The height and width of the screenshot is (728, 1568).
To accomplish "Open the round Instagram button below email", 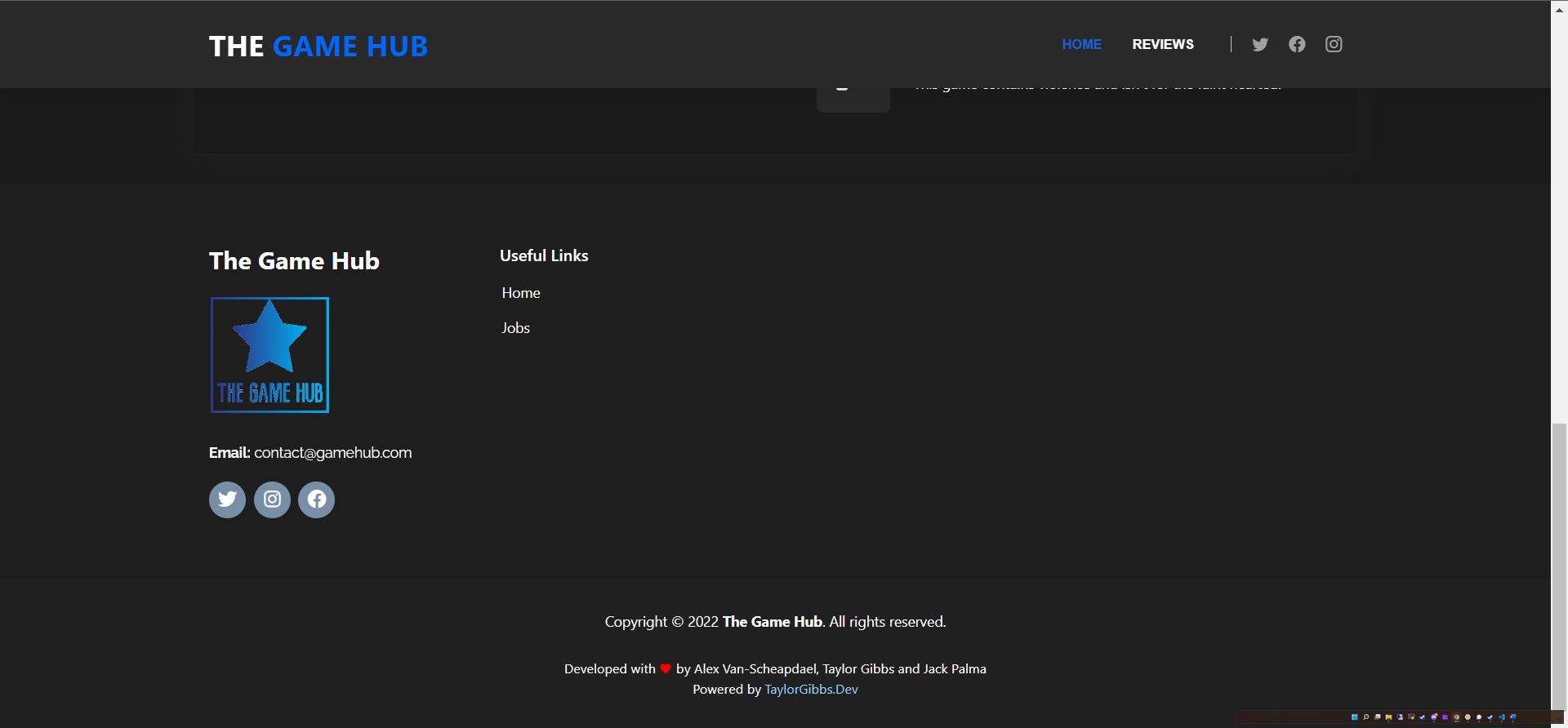I will coord(272,499).
